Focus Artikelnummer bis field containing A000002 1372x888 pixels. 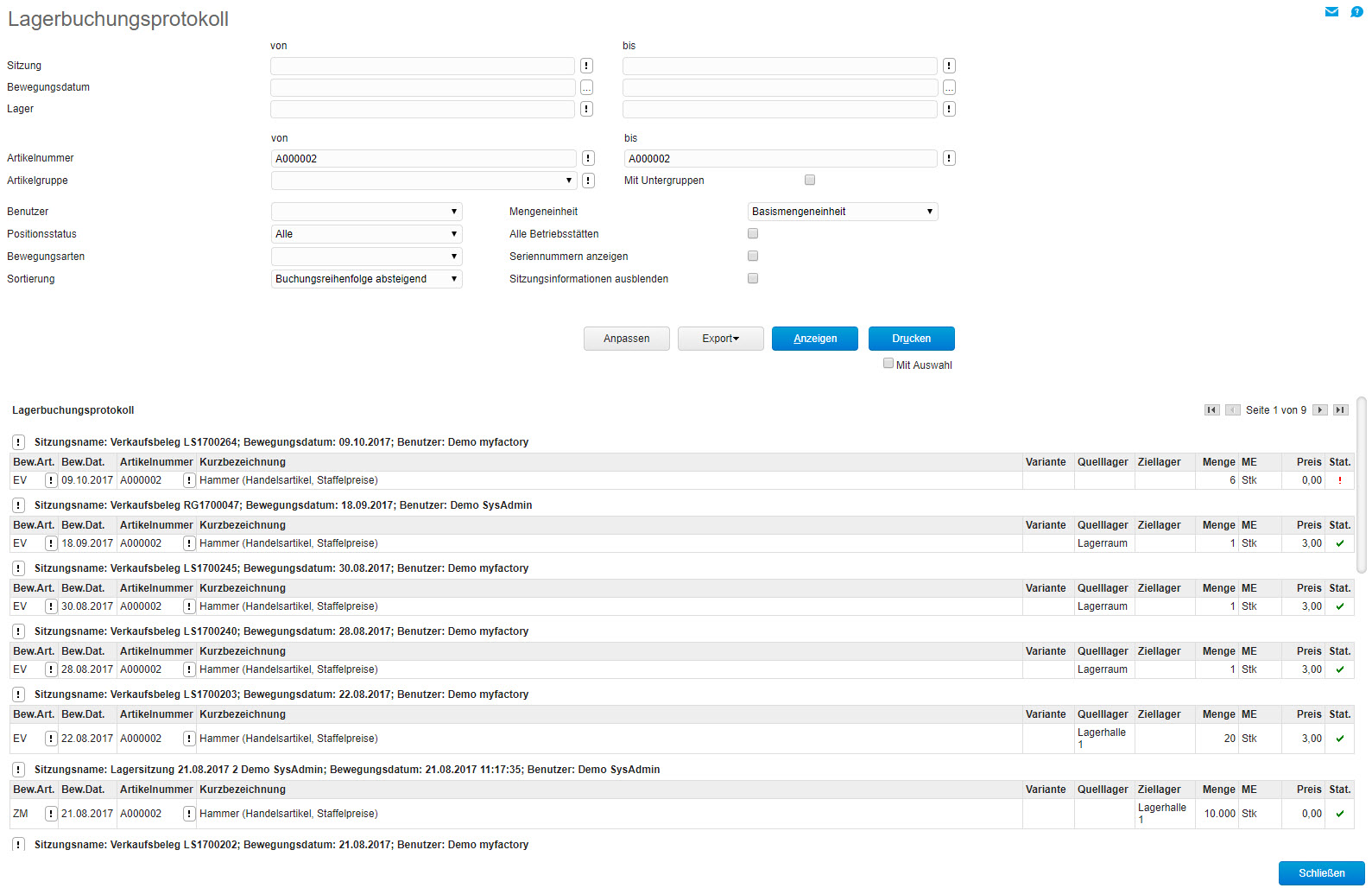[x=781, y=158]
